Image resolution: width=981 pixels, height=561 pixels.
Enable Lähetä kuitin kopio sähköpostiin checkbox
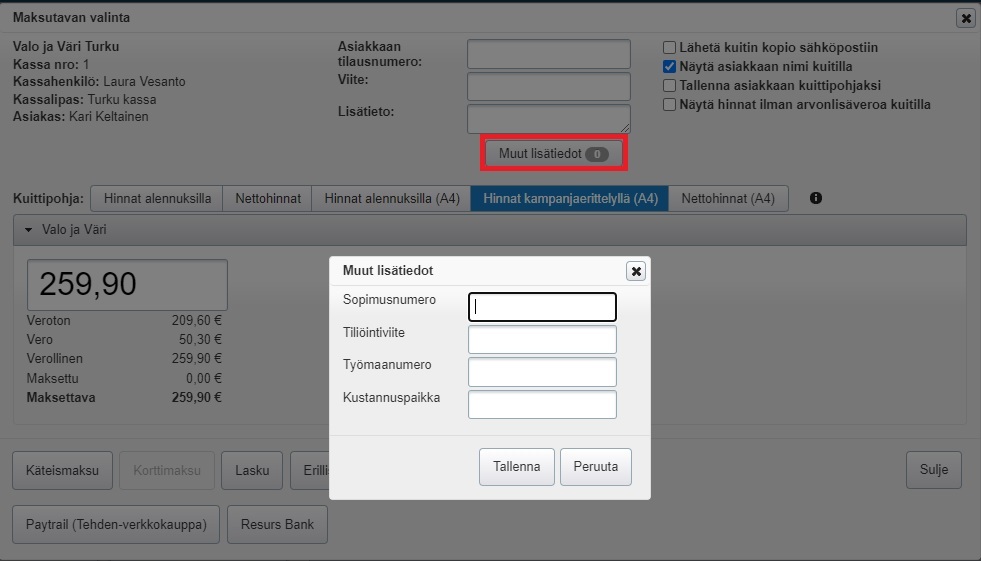(669, 47)
